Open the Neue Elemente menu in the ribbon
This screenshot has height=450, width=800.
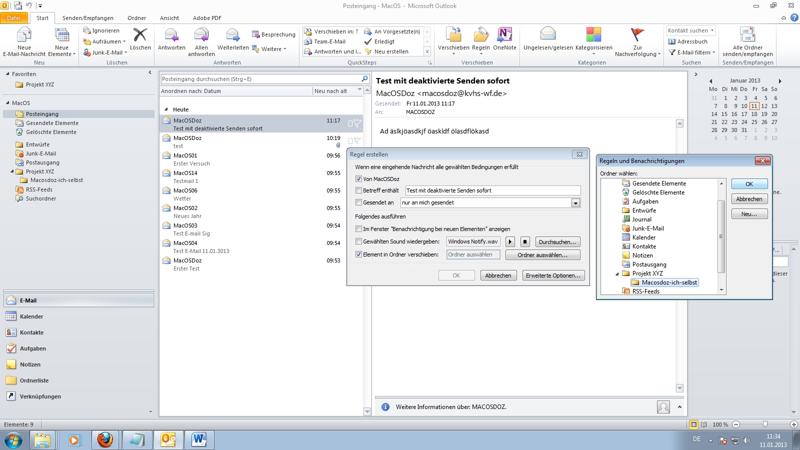coord(62,42)
